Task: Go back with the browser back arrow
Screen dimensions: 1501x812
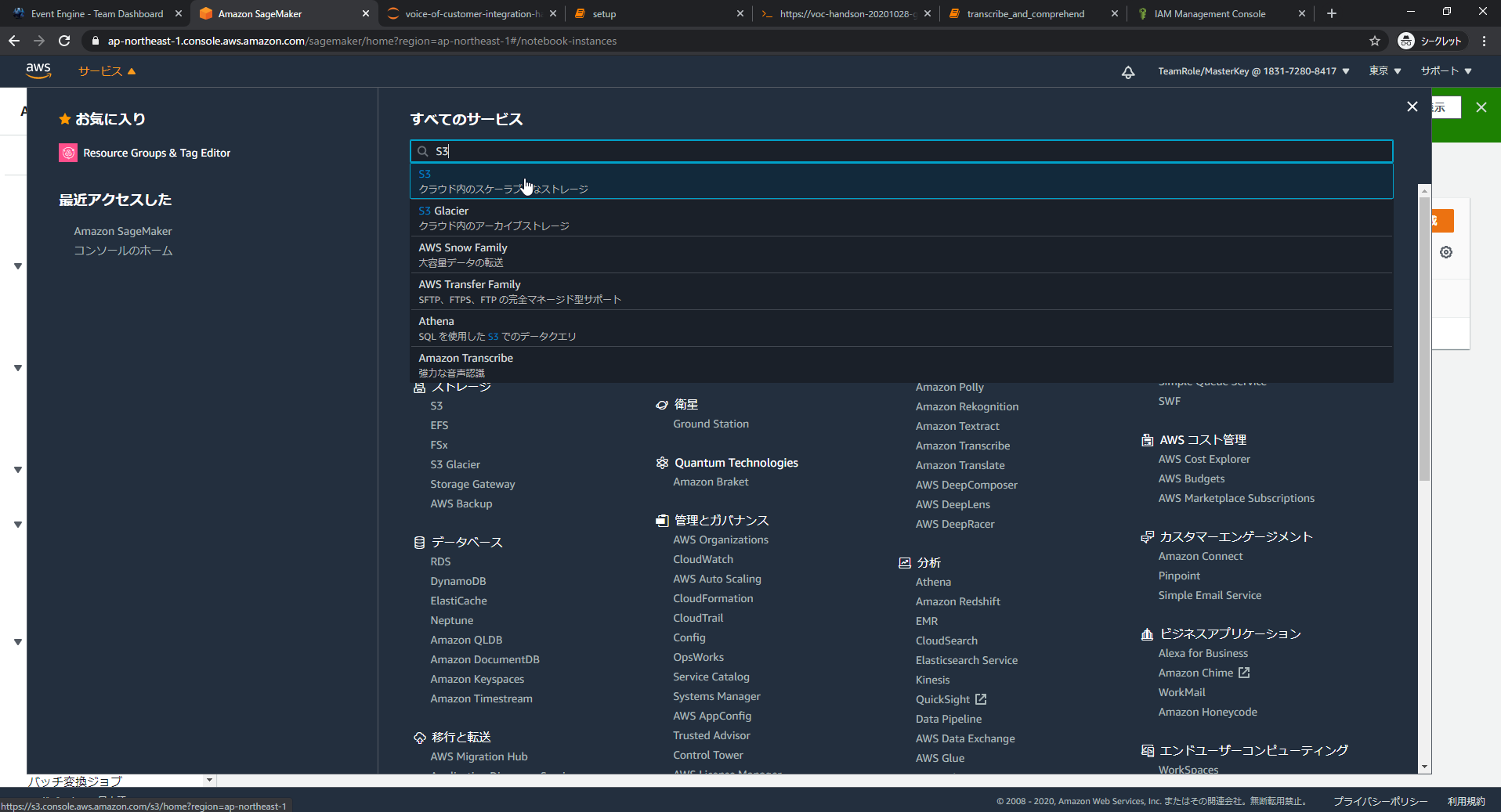Action: coord(14,41)
